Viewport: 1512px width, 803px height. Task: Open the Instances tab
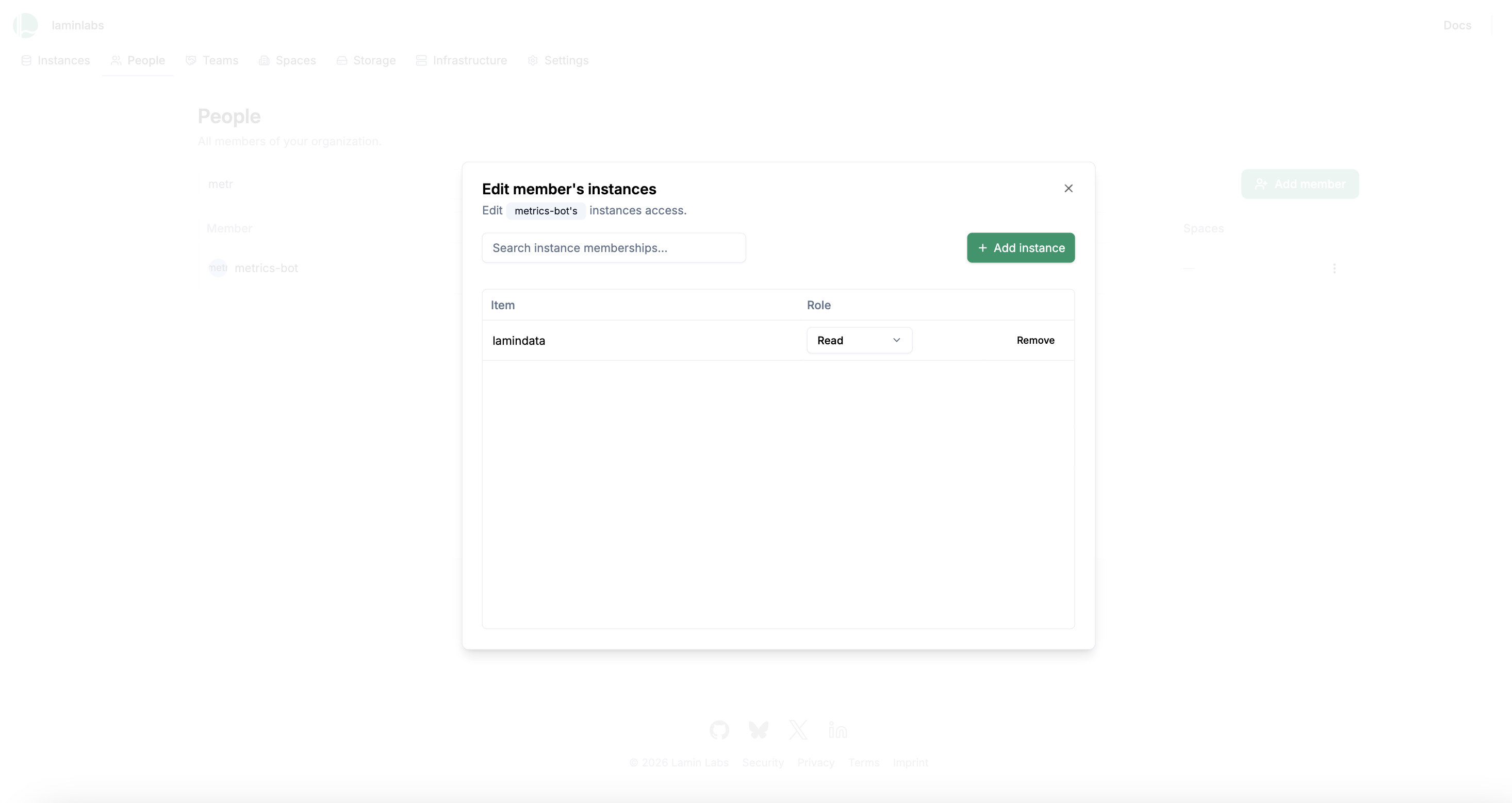(x=56, y=60)
